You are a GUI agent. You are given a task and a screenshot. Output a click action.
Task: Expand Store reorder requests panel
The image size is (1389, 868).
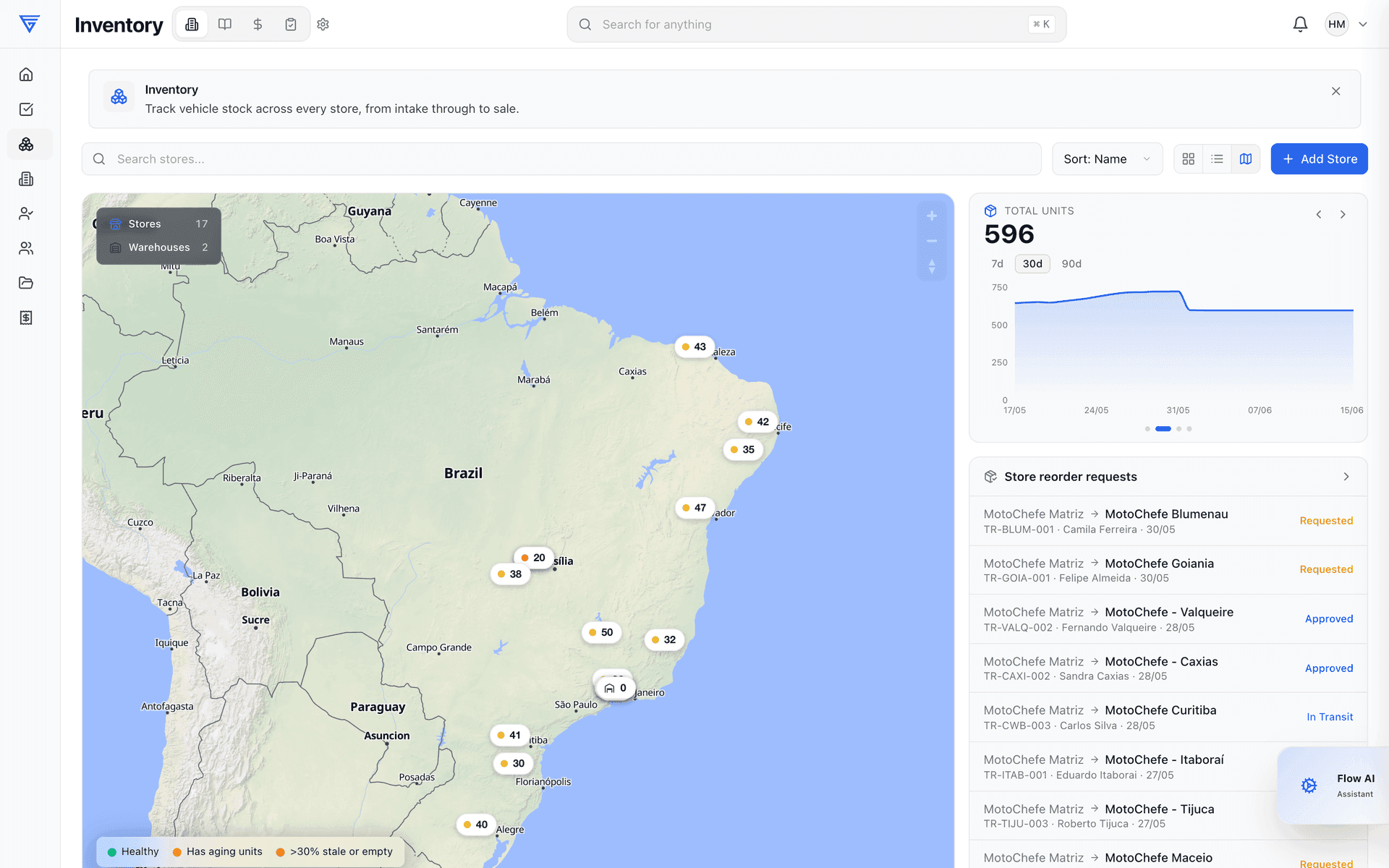coord(1346,477)
